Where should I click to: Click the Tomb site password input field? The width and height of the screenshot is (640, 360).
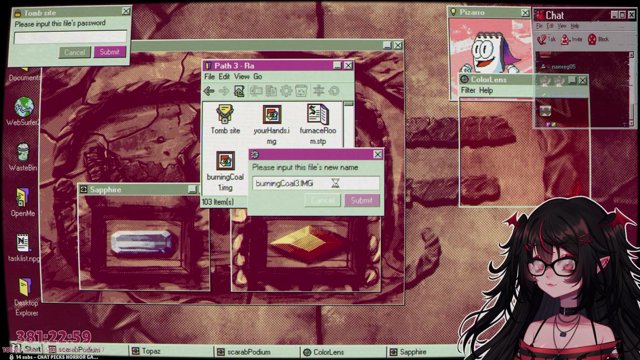click(x=70, y=38)
